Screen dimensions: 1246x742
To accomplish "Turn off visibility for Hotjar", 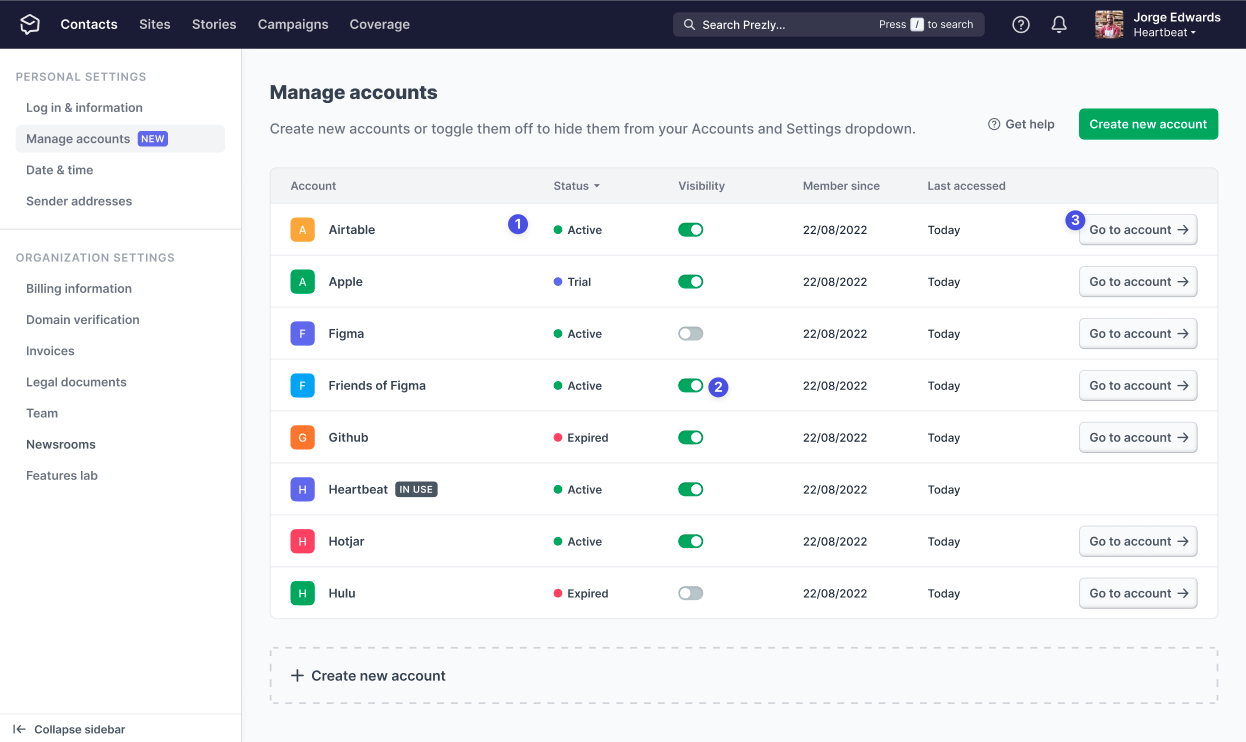I will (x=691, y=542).
